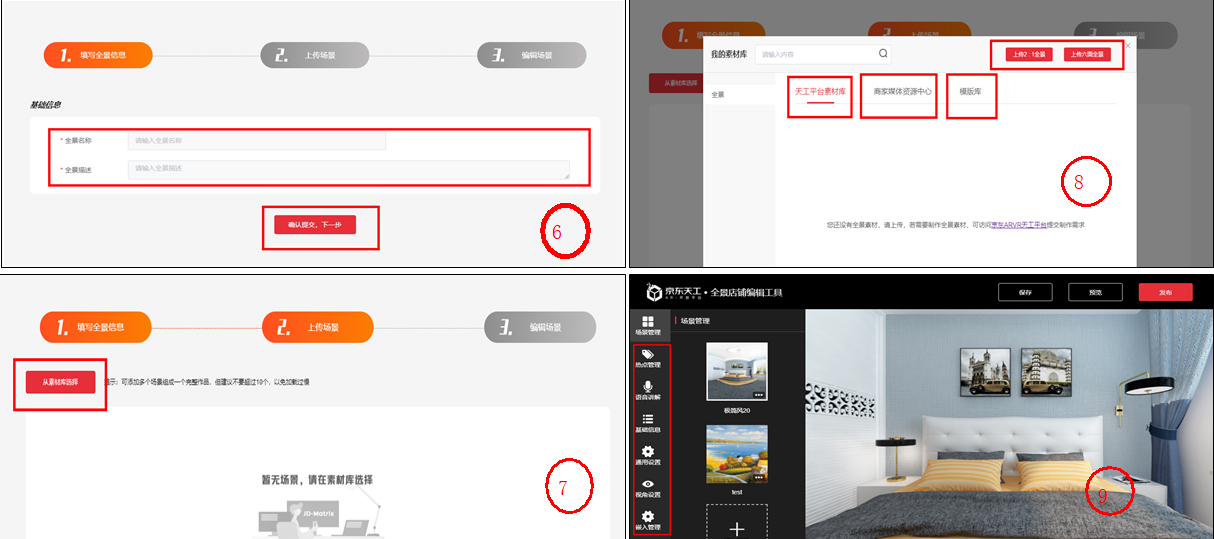The width and height of the screenshot is (1214, 539).
Task: Open 通用设置 gear icon
Action: click(647, 453)
